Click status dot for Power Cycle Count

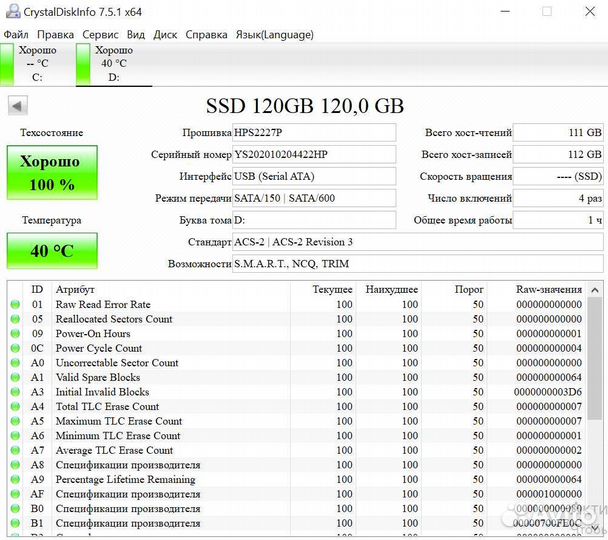coord(15,348)
